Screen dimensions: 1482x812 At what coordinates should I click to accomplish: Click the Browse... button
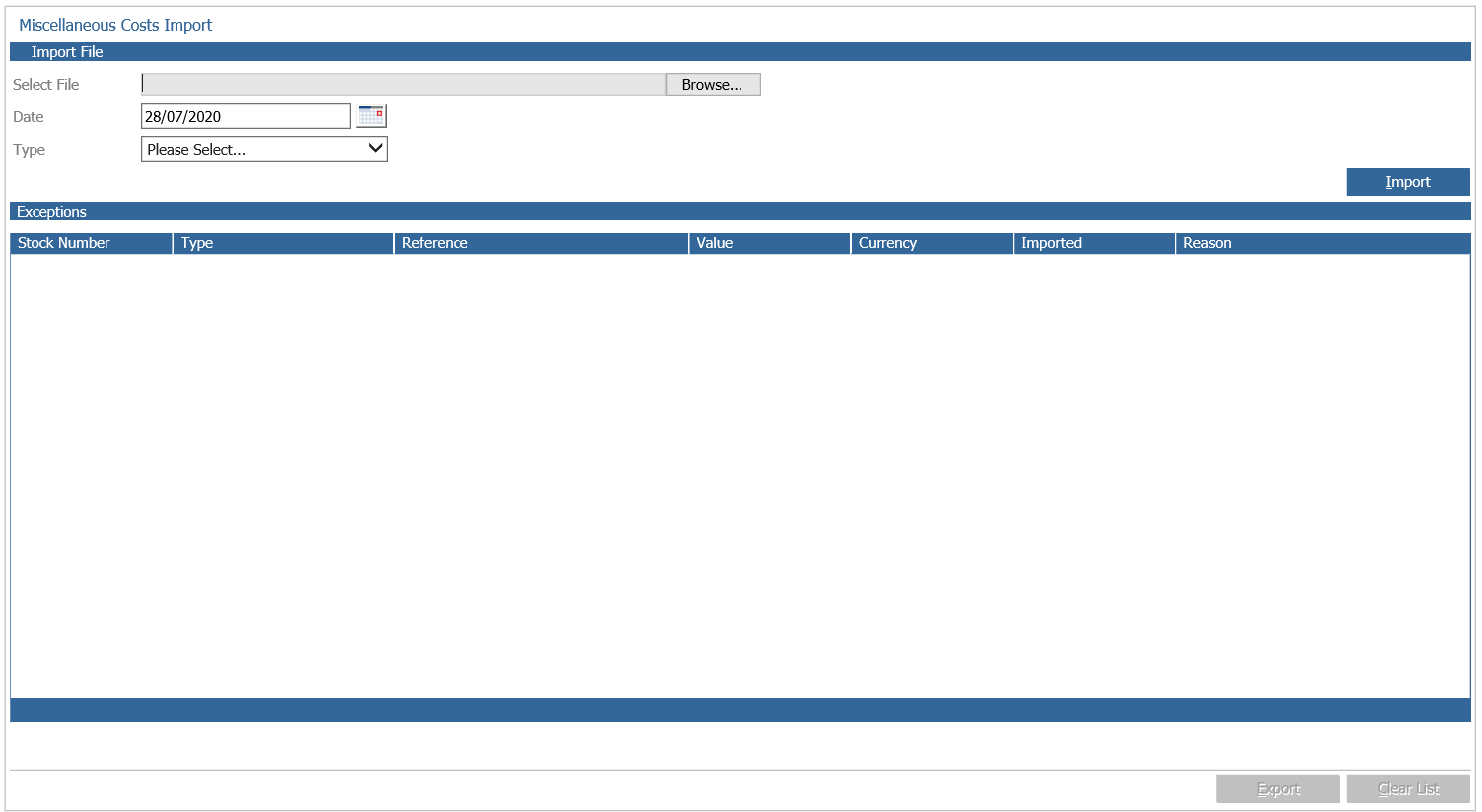coord(713,85)
